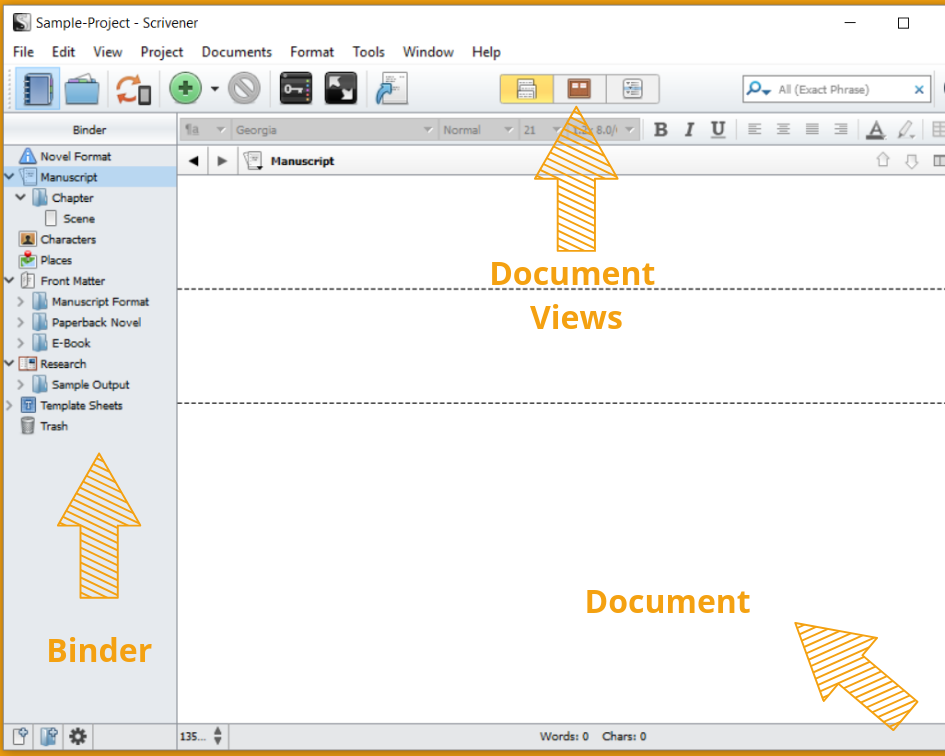Select the Characters folder

point(68,239)
